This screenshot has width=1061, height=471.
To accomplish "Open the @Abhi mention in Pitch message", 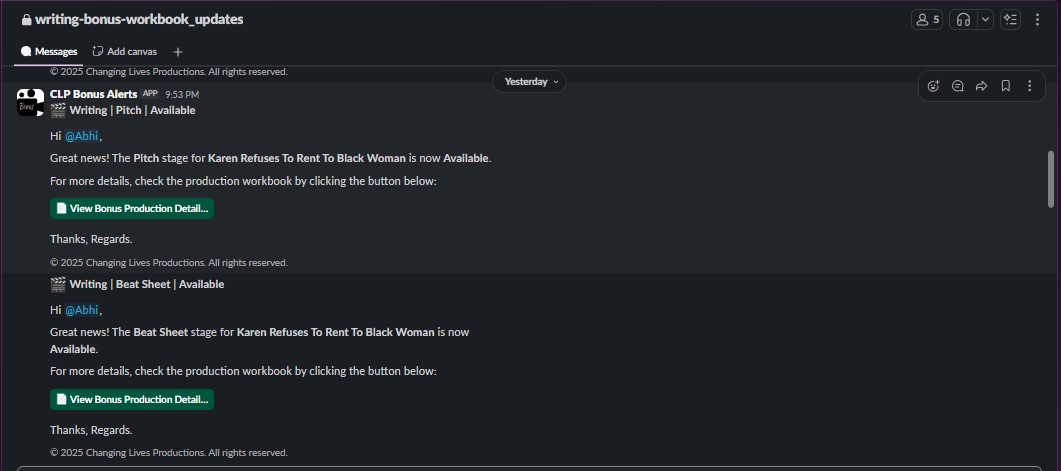I will click(x=82, y=136).
